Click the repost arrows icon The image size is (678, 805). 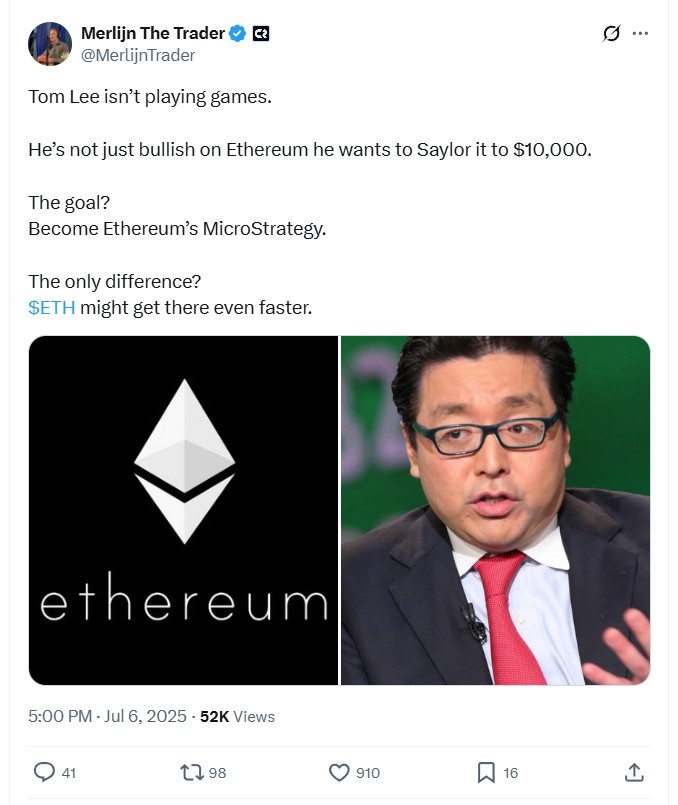coord(190,772)
